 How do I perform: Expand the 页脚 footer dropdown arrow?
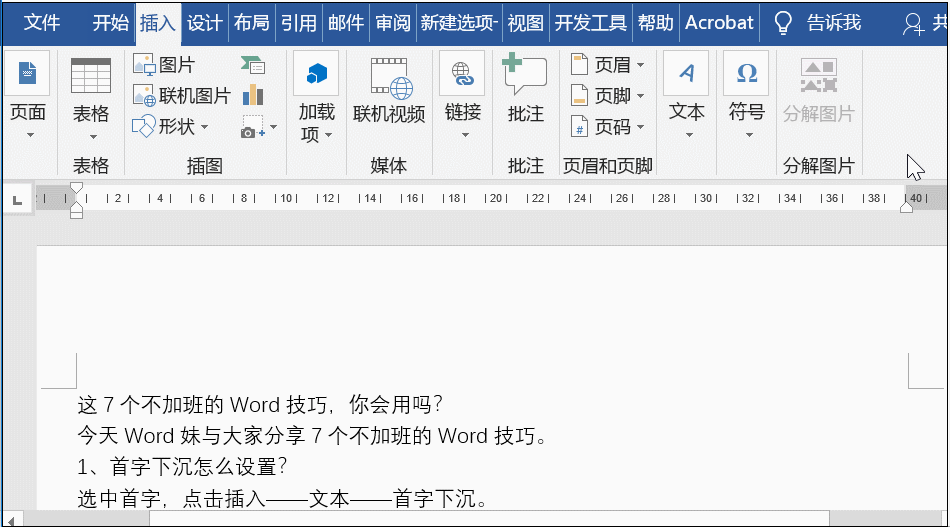[640, 96]
